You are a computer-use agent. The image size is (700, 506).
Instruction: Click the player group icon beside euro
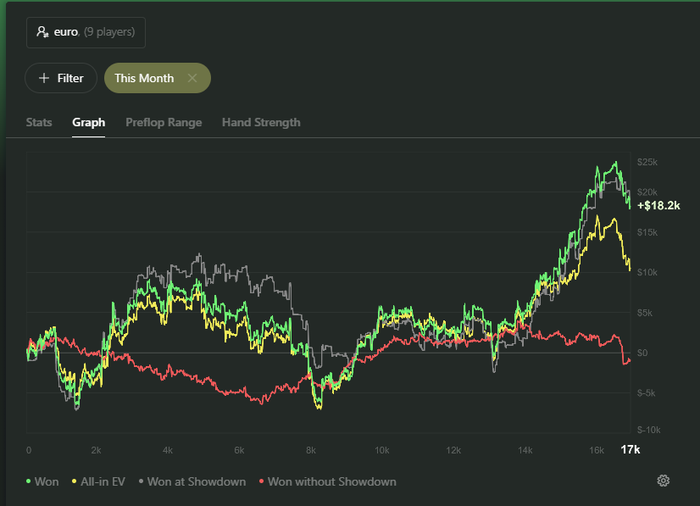tap(42, 32)
